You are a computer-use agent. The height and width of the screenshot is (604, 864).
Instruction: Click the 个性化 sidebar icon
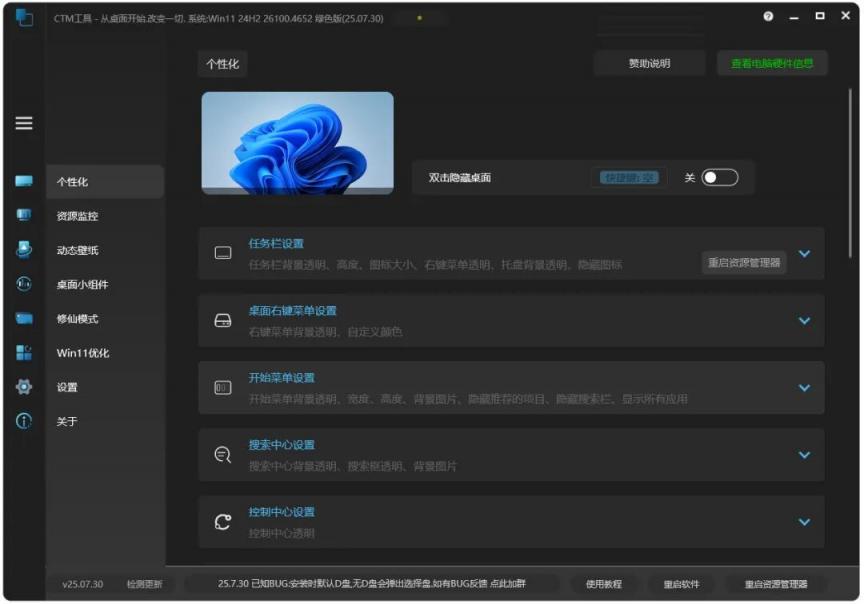[24, 182]
